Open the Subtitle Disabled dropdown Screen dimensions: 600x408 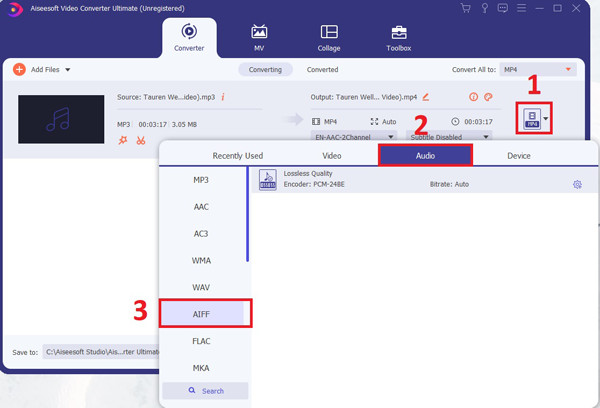tap(448, 137)
